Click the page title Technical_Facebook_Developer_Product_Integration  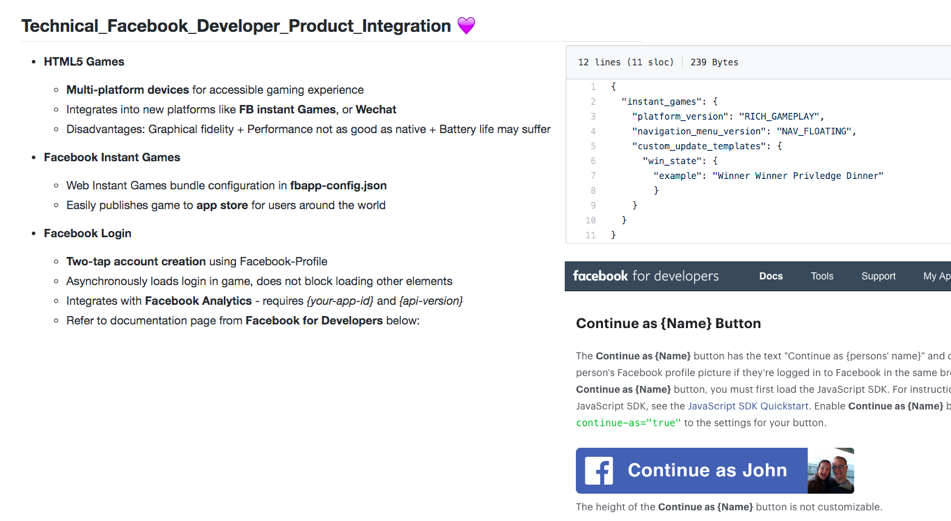pyautogui.click(x=236, y=25)
